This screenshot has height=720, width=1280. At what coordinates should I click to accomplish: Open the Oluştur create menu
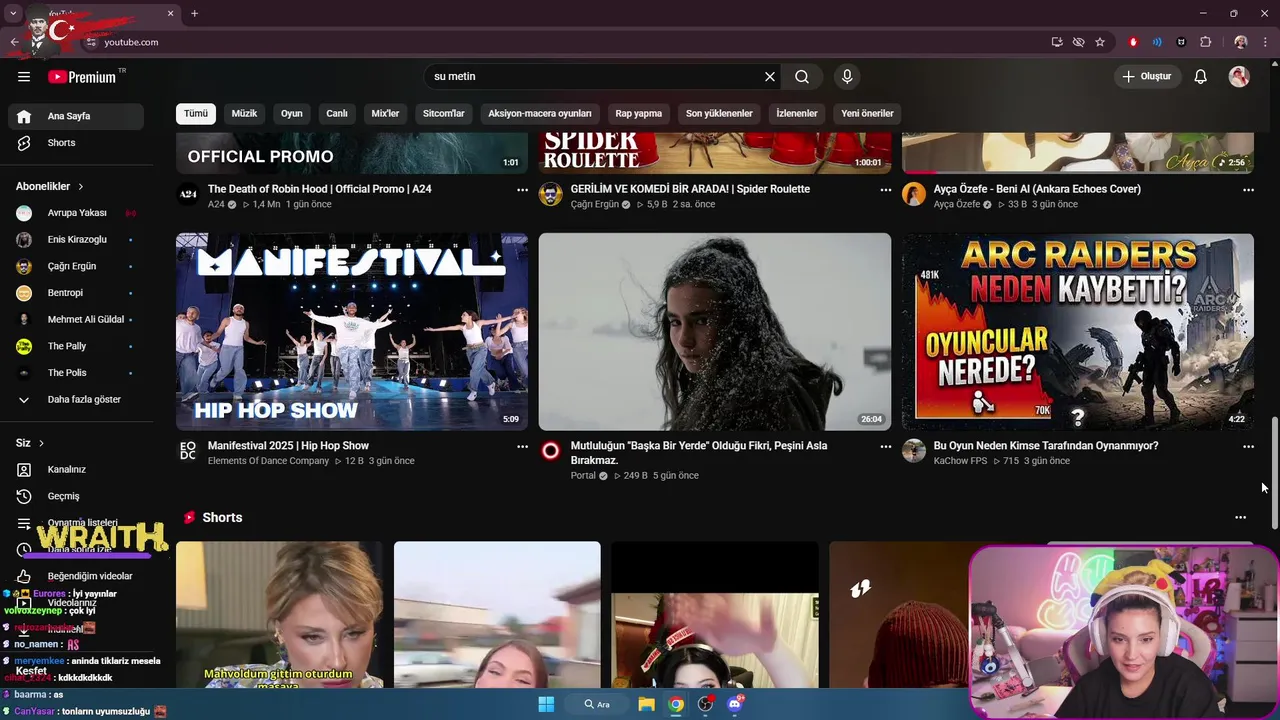pyautogui.click(x=1147, y=77)
